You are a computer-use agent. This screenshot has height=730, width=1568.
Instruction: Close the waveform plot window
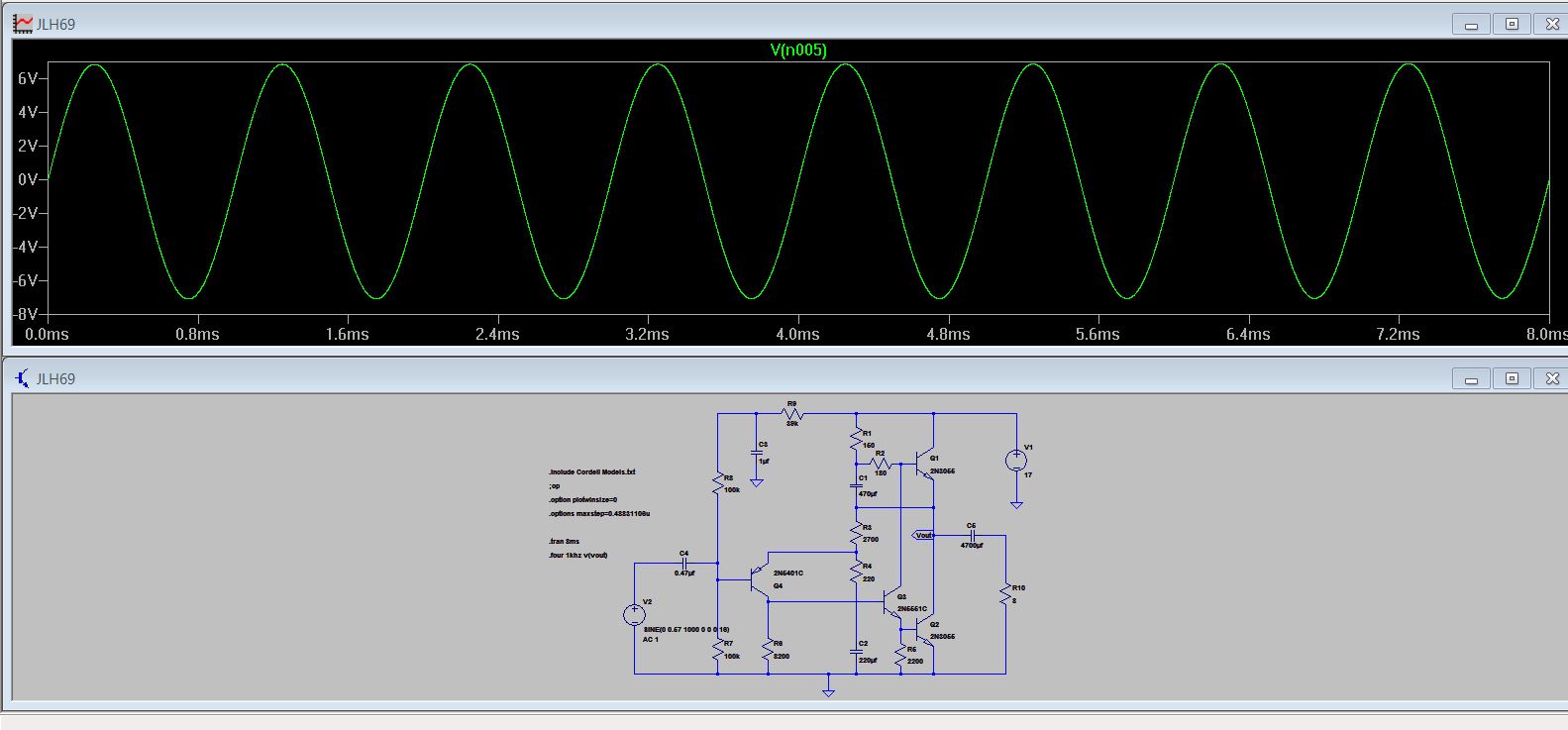(1551, 24)
